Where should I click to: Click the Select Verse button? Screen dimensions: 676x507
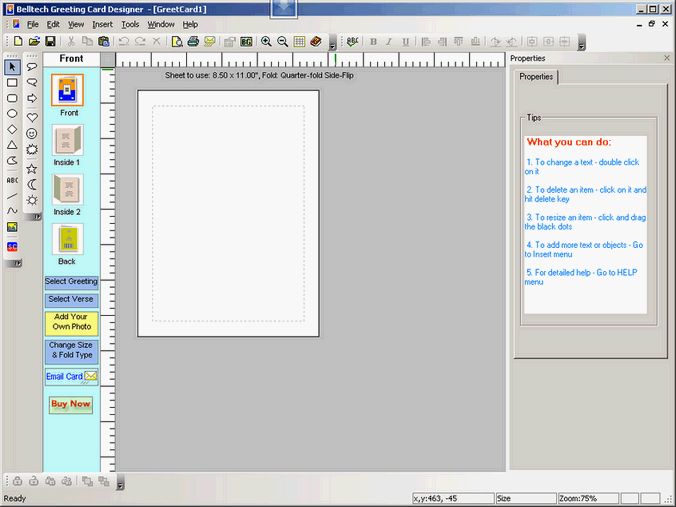click(72, 300)
